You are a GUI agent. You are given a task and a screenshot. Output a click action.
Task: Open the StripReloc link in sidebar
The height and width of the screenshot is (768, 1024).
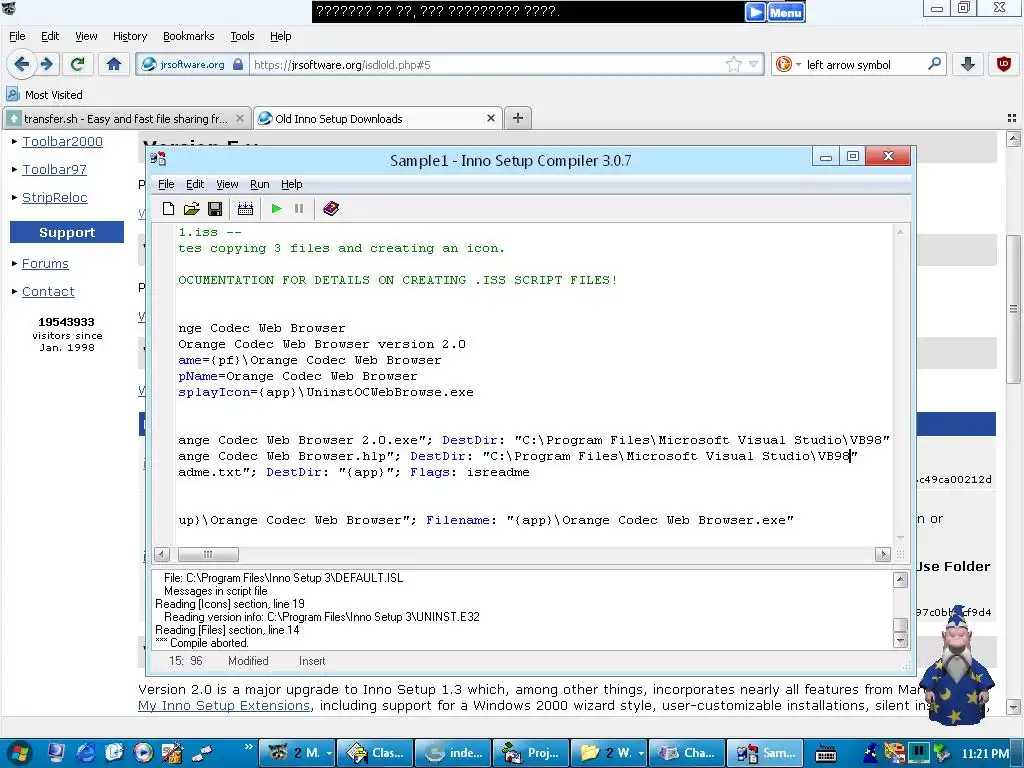55,198
